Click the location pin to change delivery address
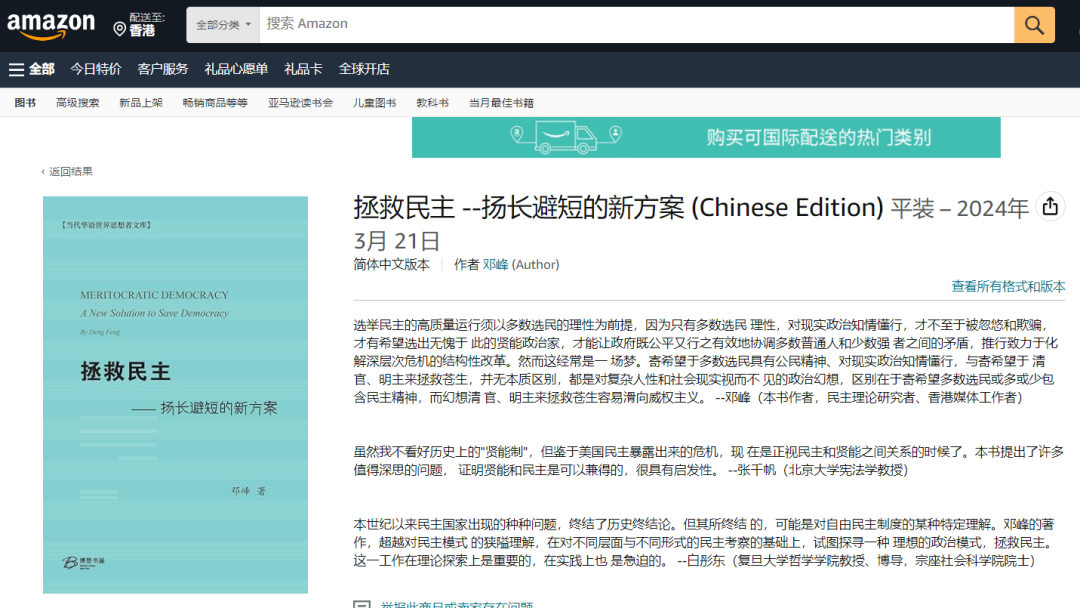 point(117,26)
